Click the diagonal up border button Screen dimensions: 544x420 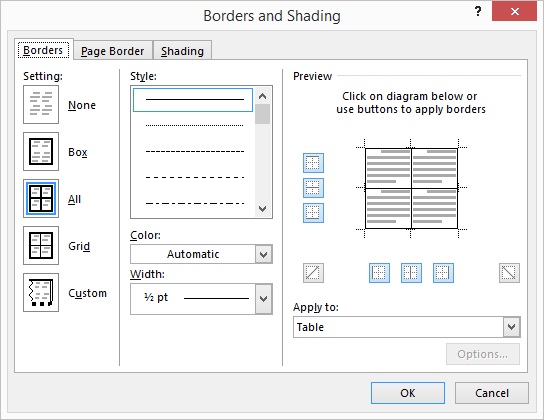(x=313, y=273)
